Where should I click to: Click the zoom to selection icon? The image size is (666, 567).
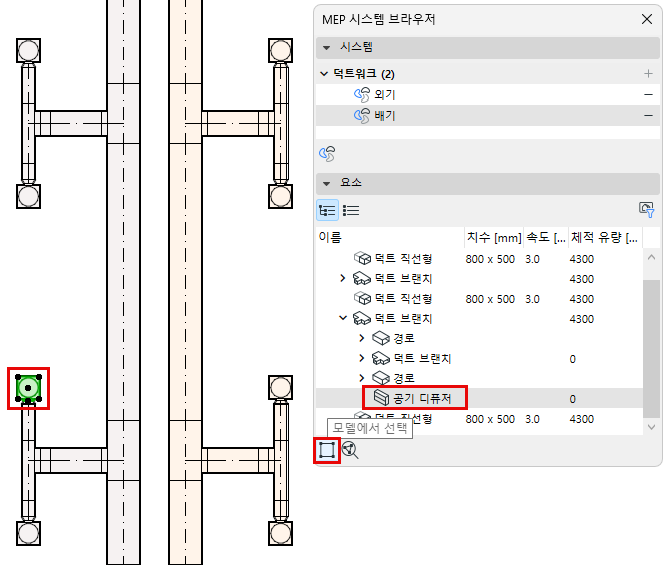[350, 450]
